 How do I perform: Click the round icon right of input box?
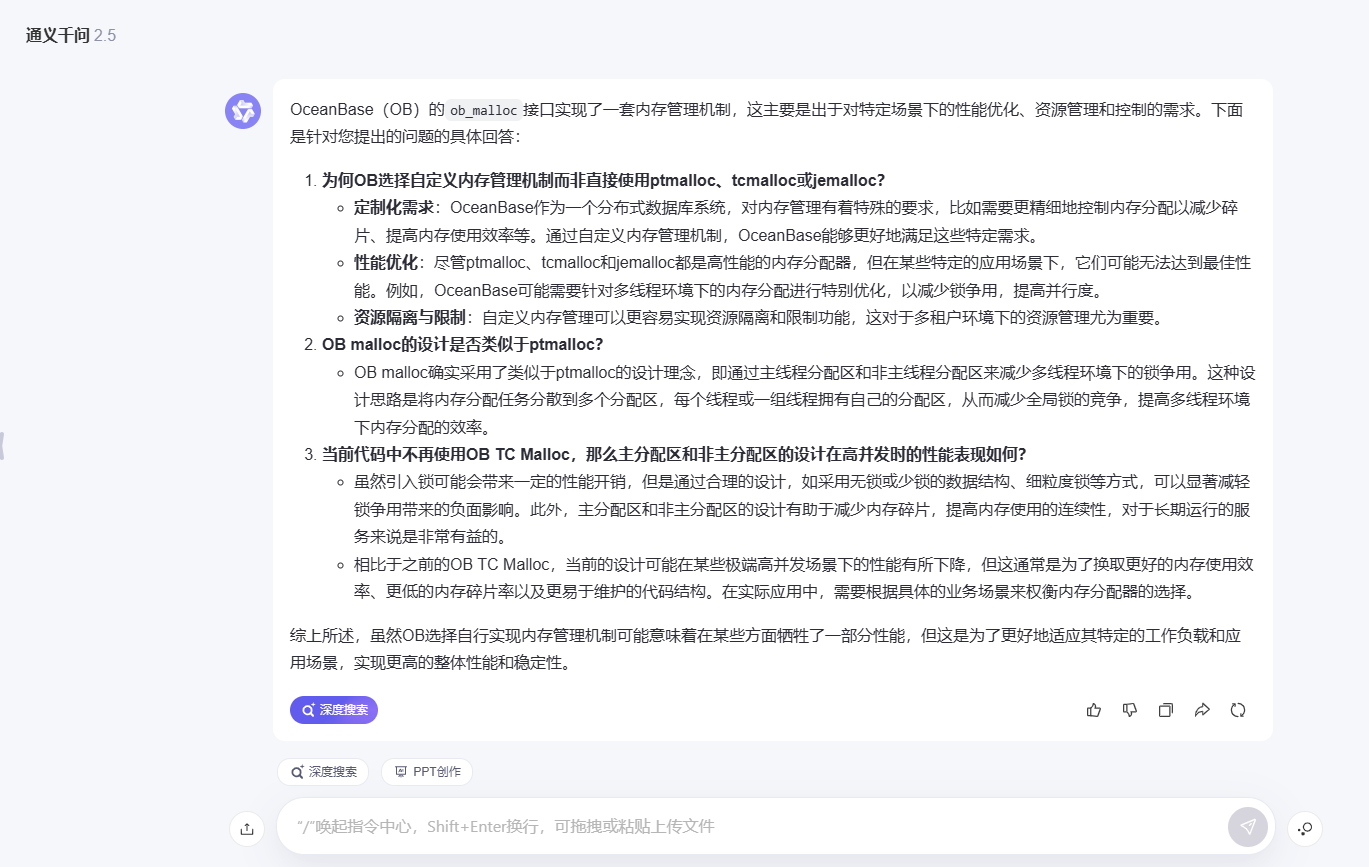1304,828
